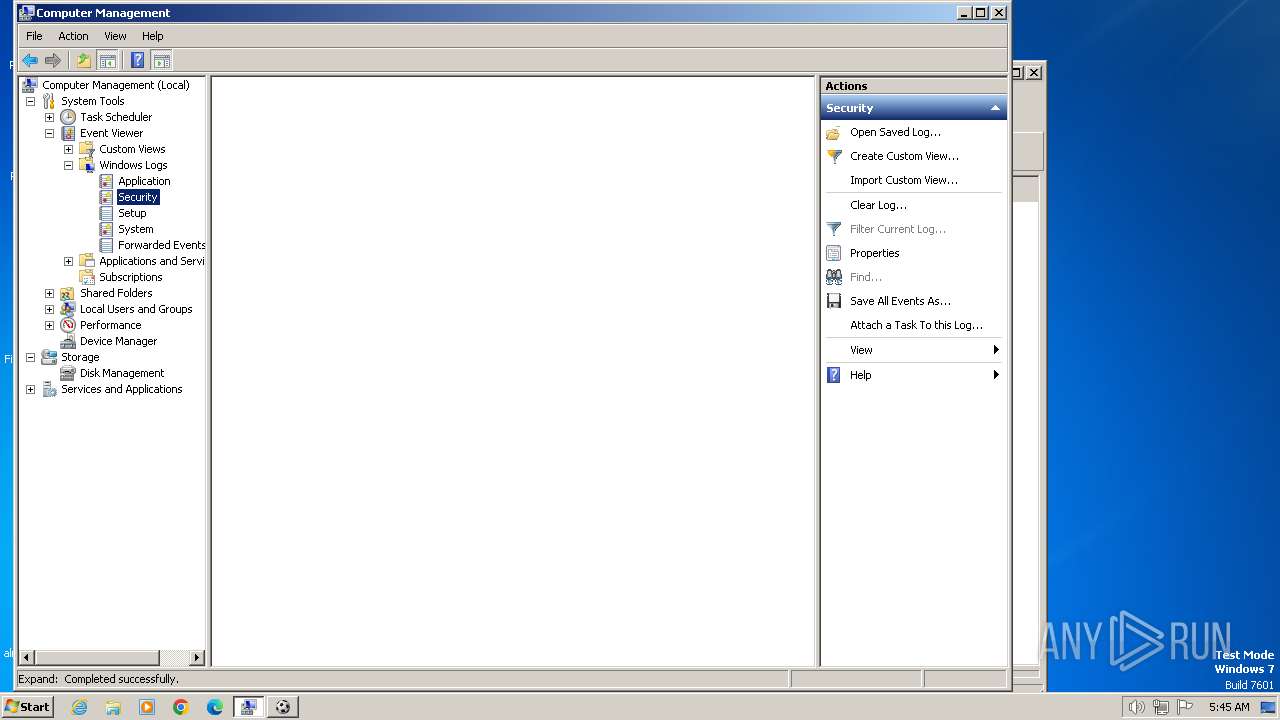Image resolution: width=1280 pixels, height=720 pixels.
Task: Expand the Performance node
Action: [x=49, y=325]
